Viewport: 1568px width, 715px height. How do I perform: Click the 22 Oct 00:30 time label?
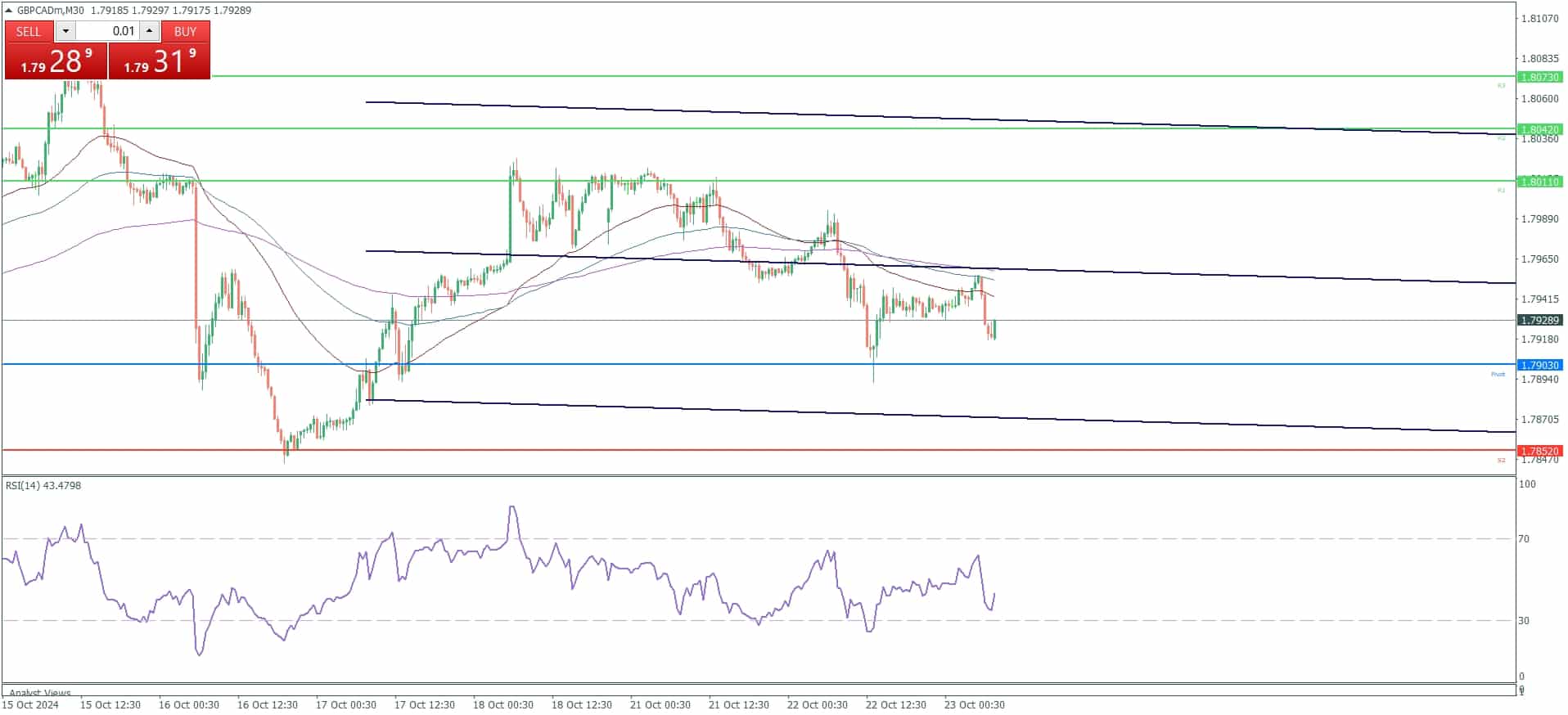click(818, 705)
